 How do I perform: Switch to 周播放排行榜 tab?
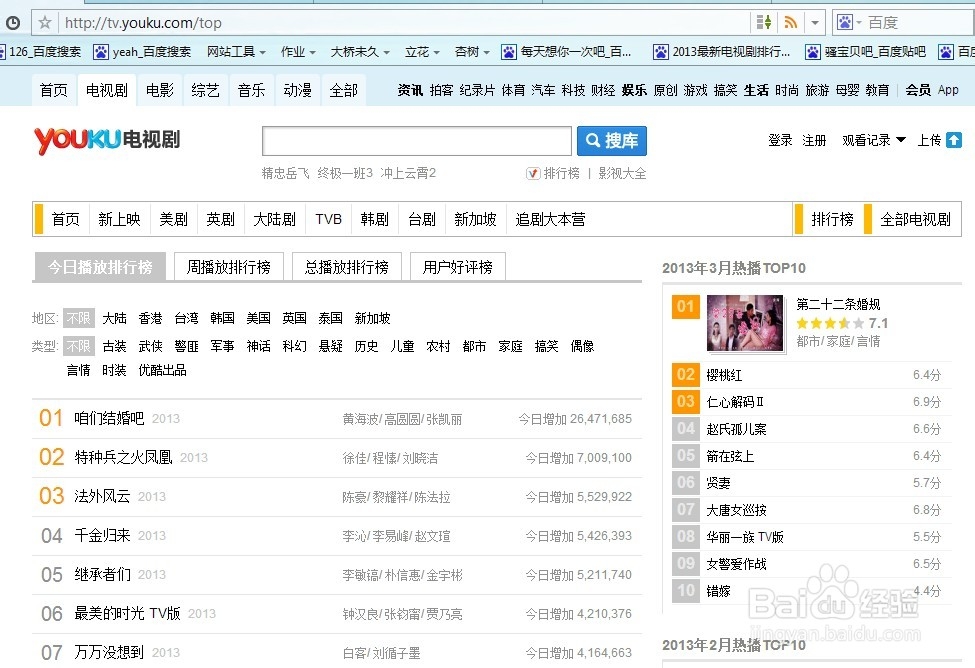[229, 267]
